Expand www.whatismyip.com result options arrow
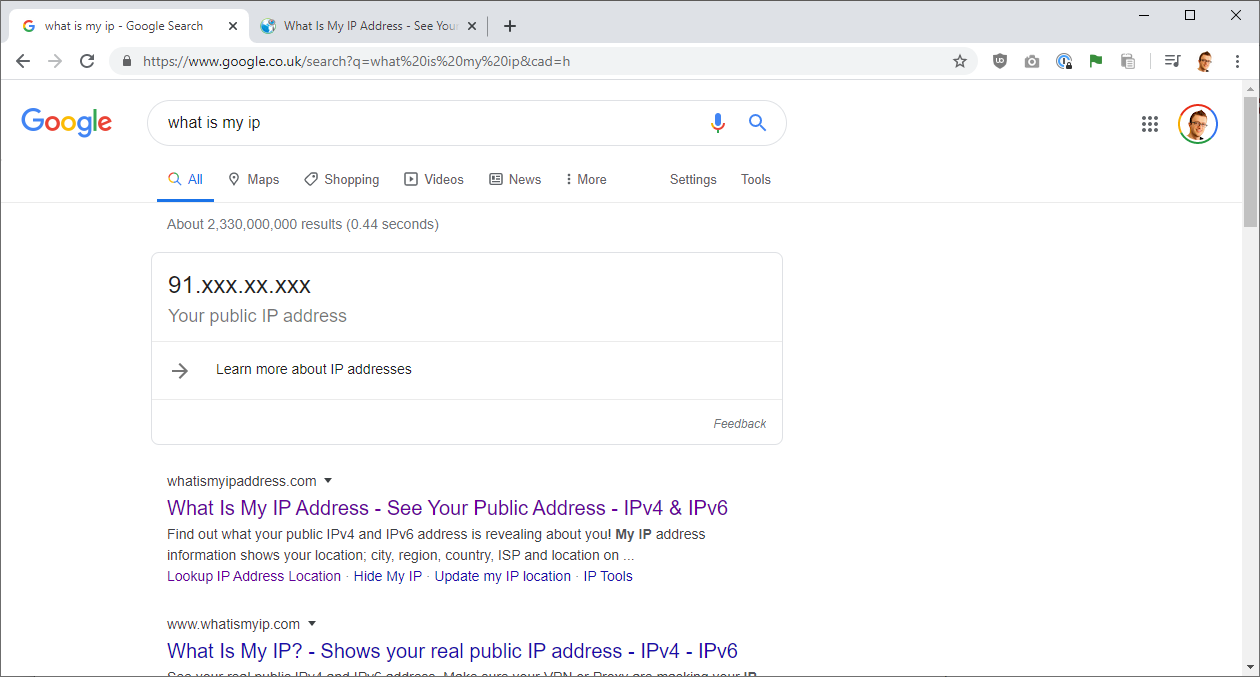The width and height of the screenshot is (1260, 677). point(311,624)
